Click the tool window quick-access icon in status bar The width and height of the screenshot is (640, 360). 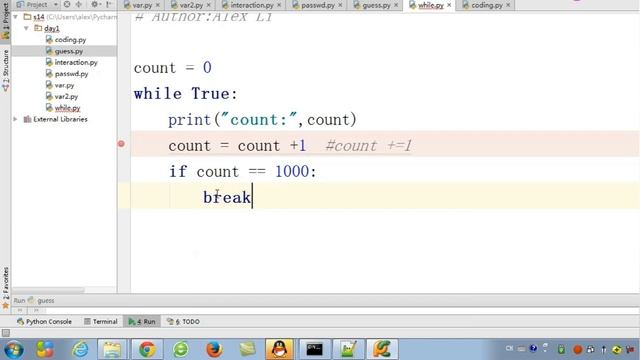click(x=6, y=333)
